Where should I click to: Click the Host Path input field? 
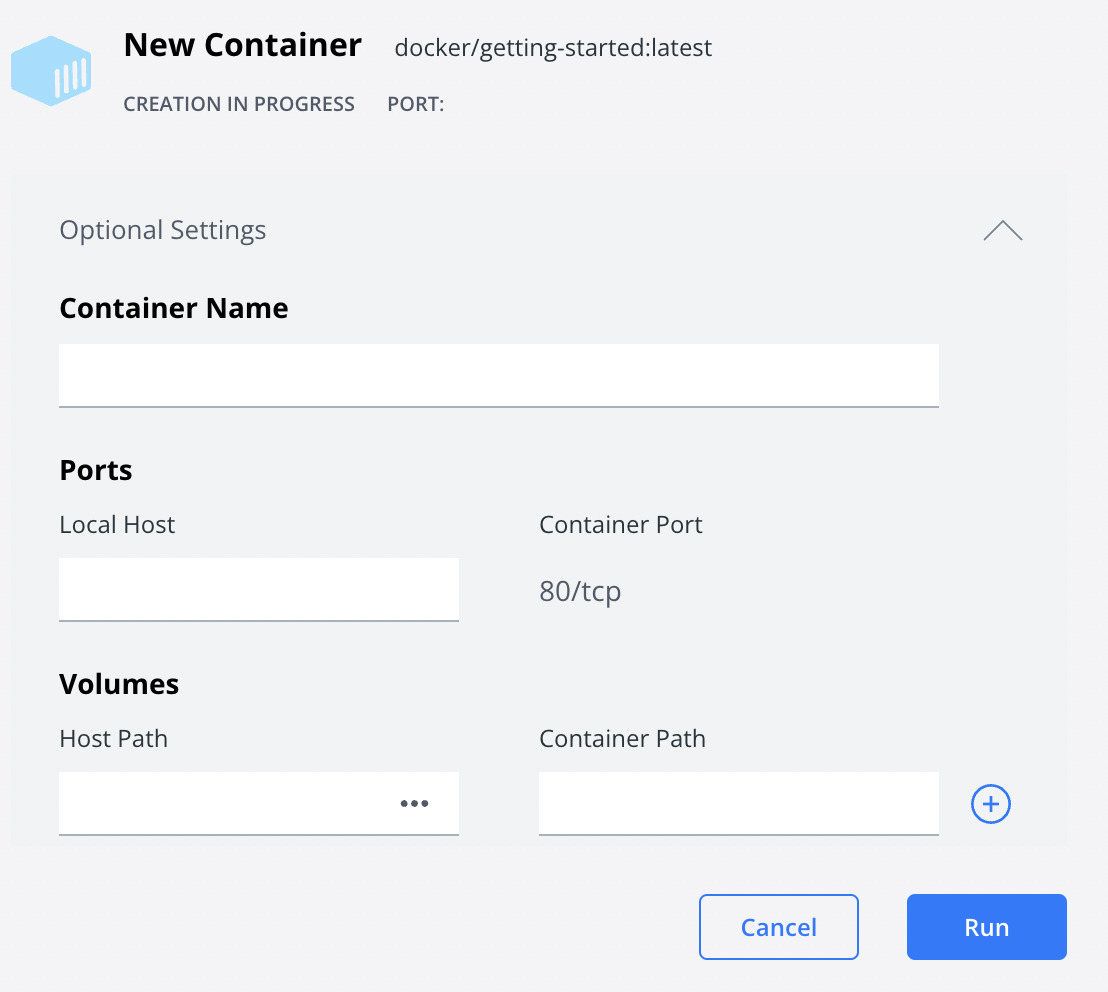tap(259, 804)
